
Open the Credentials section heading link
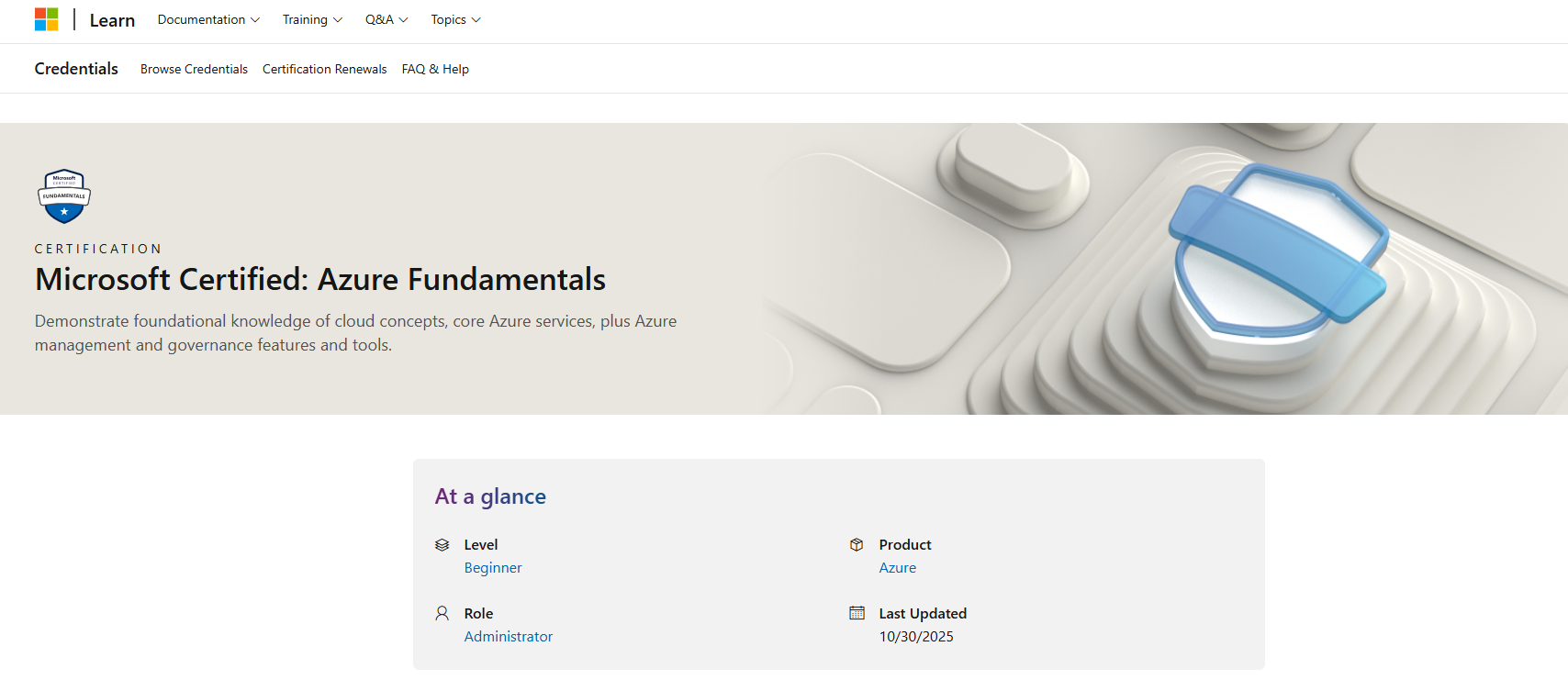pyautogui.click(x=76, y=69)
